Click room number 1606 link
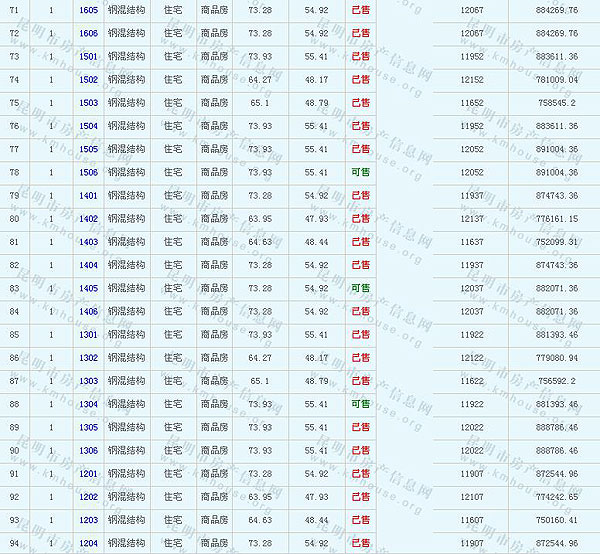This screenshot has width=600, height=554. pos(88,33)
